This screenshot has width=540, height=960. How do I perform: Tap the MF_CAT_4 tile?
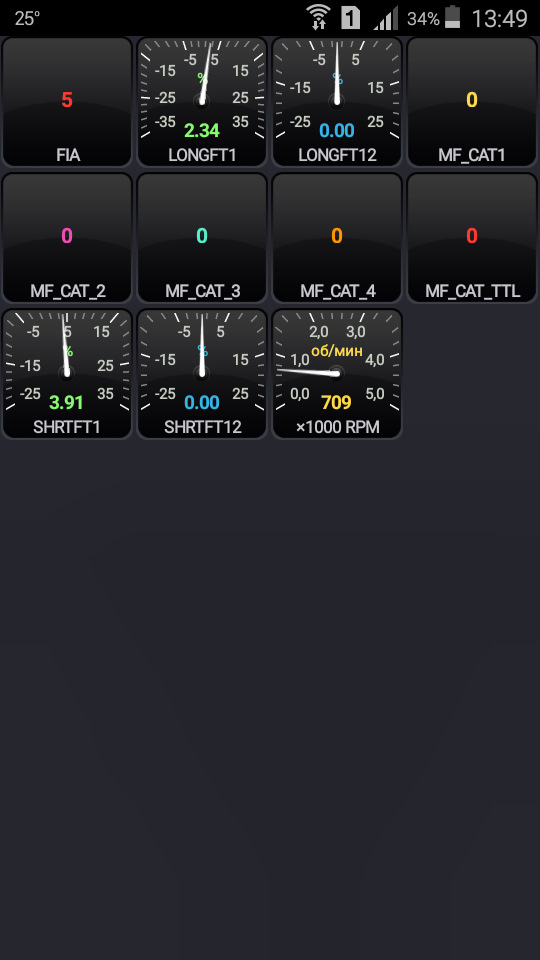337,238
